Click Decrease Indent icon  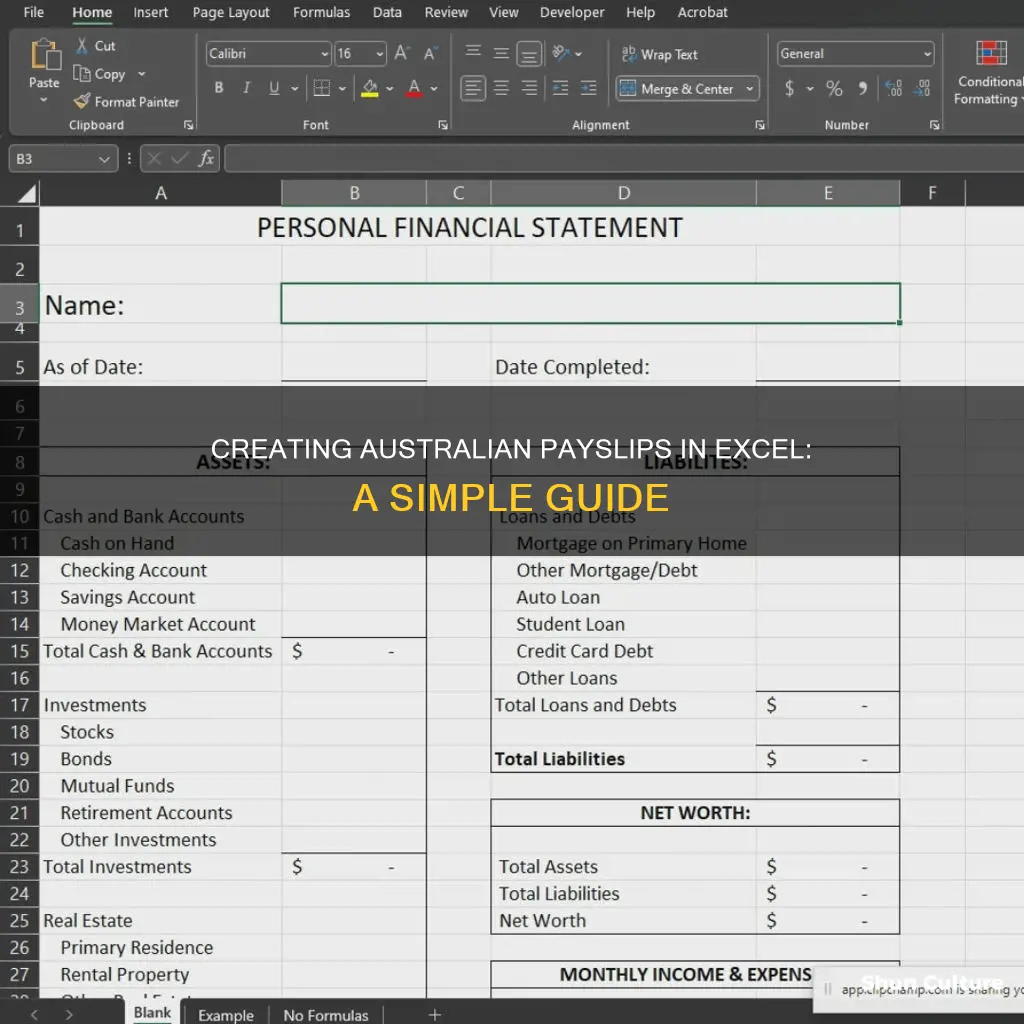(x=560, y=88)
